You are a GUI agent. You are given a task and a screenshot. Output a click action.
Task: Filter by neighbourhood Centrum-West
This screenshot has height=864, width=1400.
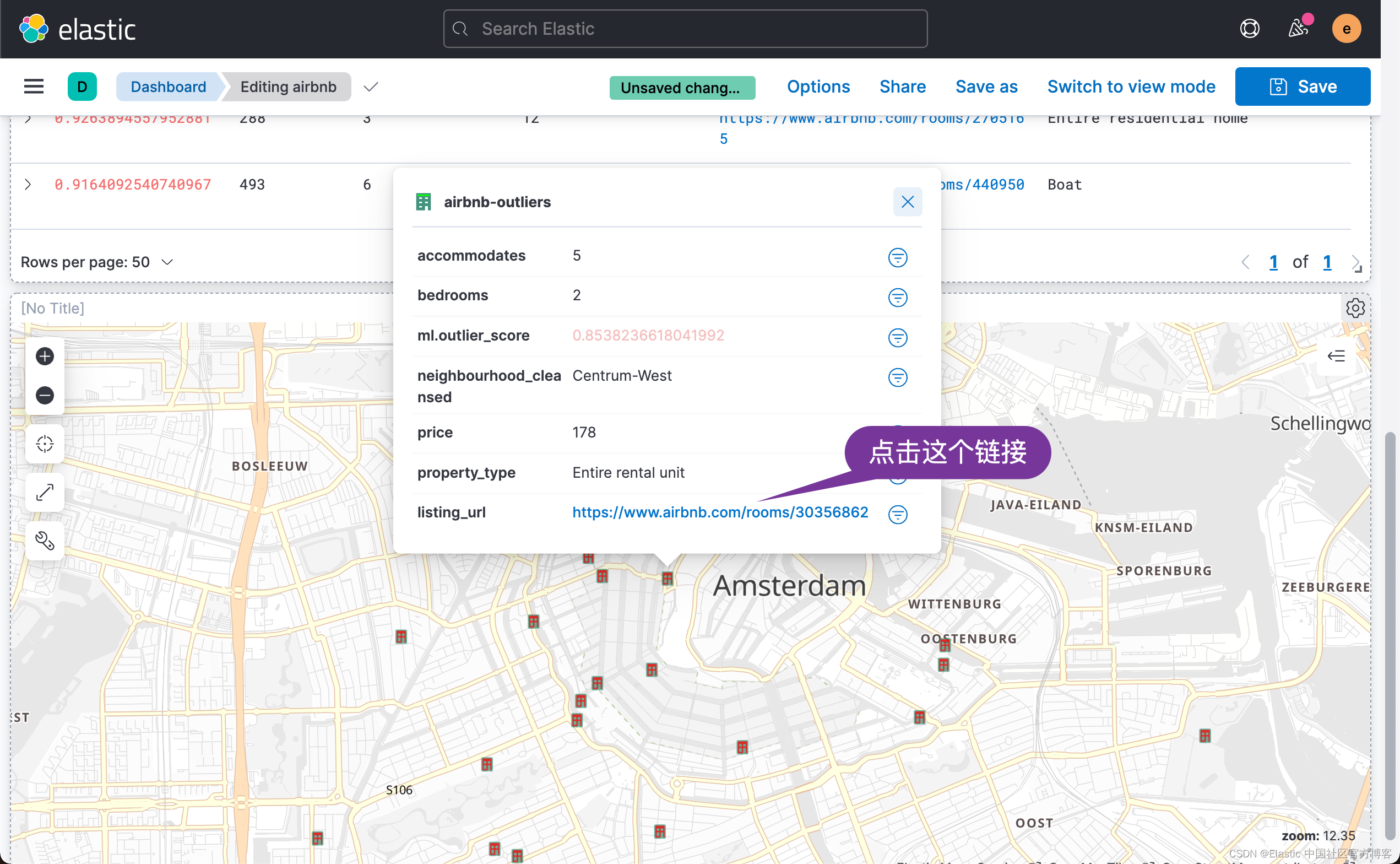tap(898, 377)
